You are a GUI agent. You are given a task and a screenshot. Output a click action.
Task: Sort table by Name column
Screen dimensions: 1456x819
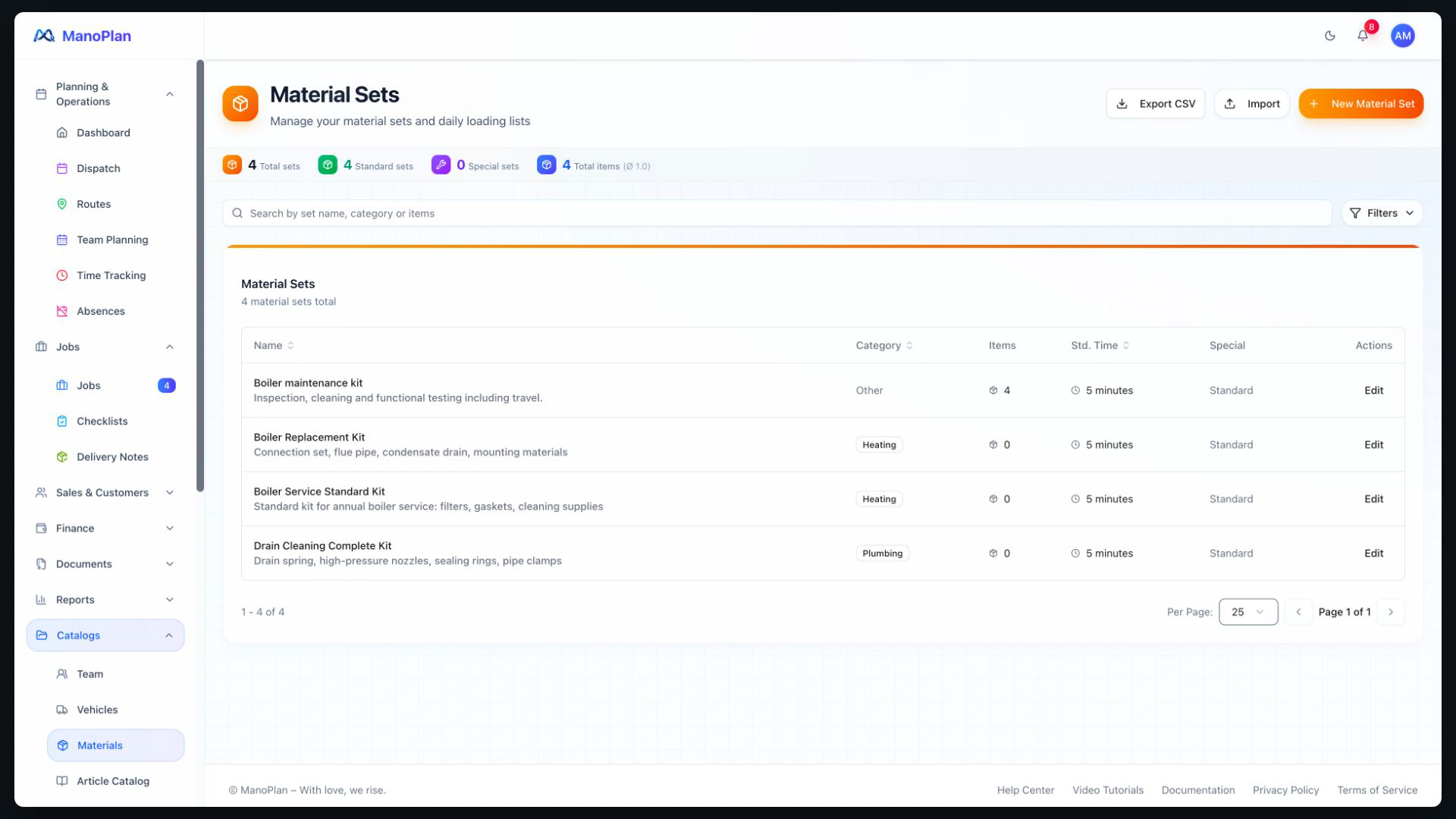(274, 345)
